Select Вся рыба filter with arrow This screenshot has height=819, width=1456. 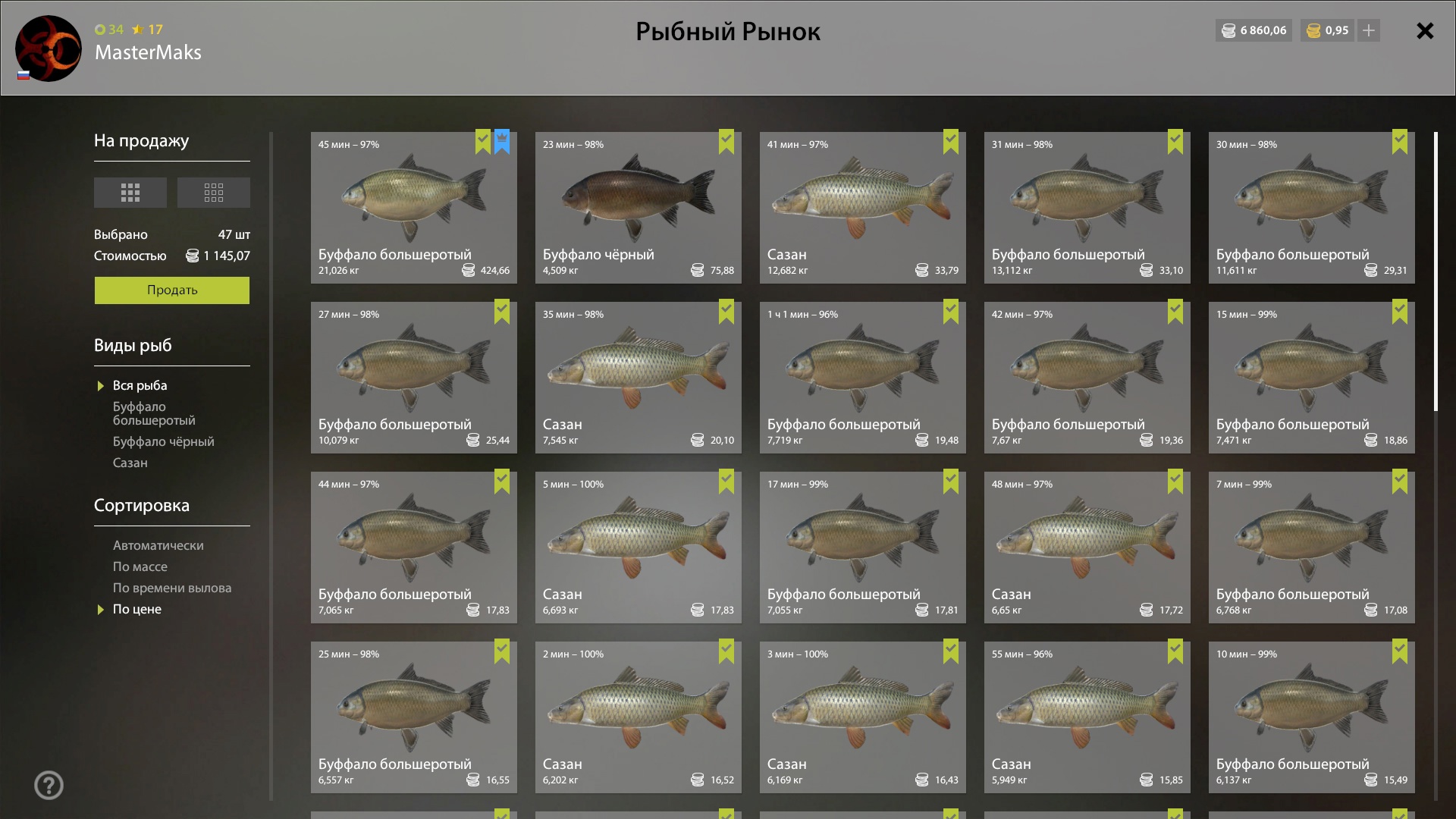[x=140, y=385]
